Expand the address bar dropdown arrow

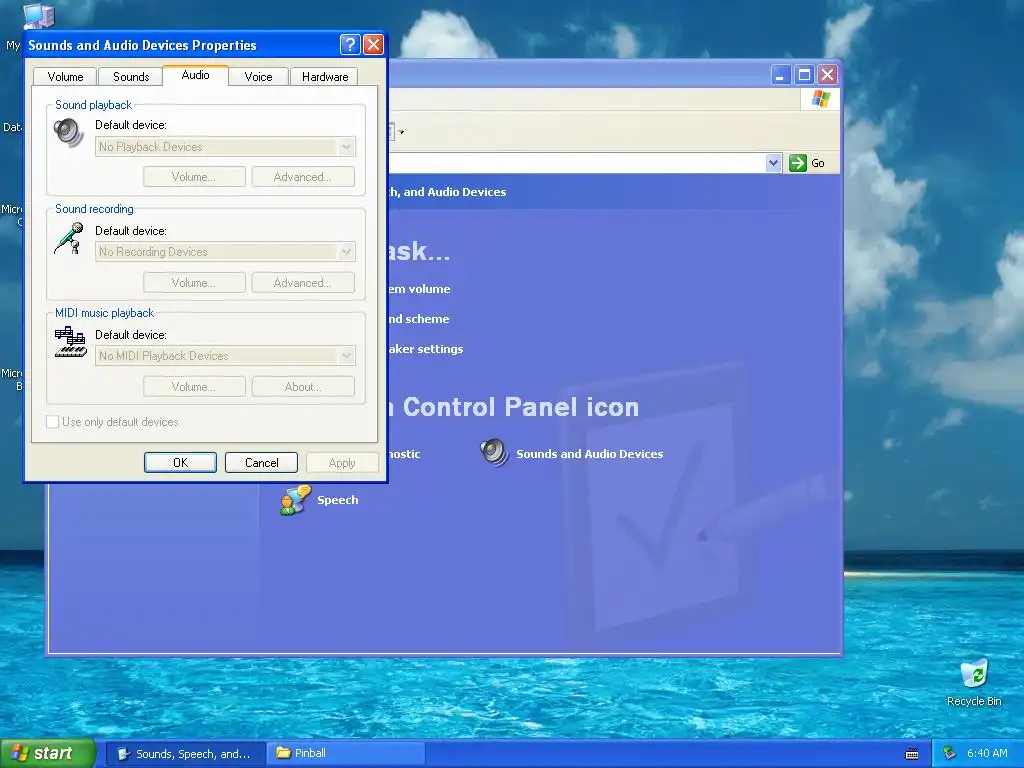point(773,163)
